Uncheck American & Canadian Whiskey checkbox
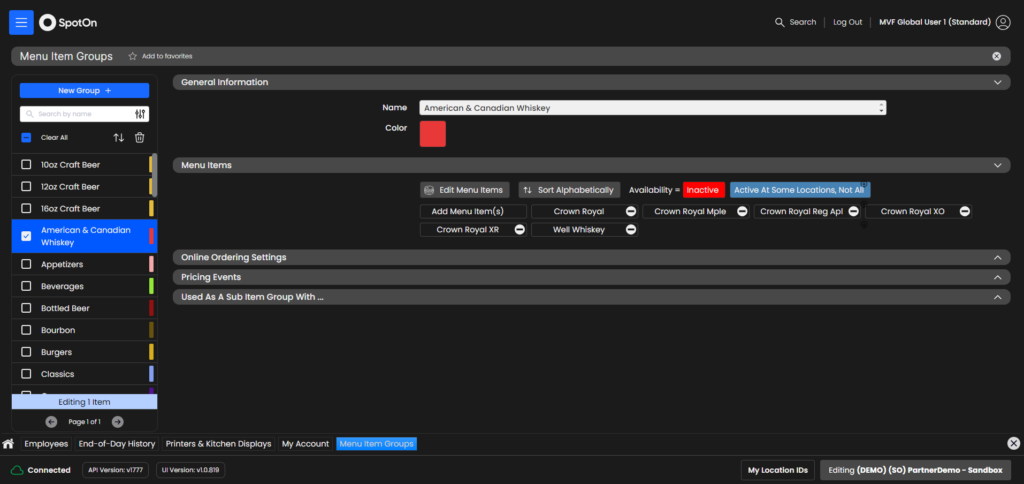1024x484 pixels. [26, 236]
